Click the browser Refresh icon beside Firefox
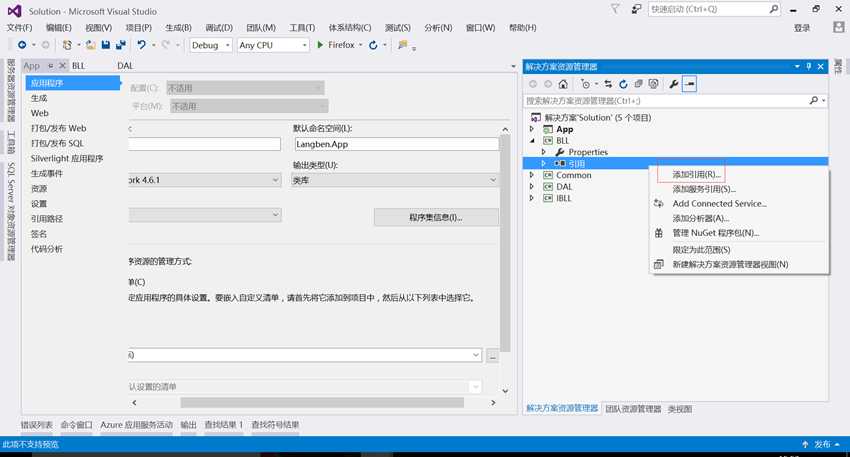Screen dimensions: 850x457 point(373,45)
